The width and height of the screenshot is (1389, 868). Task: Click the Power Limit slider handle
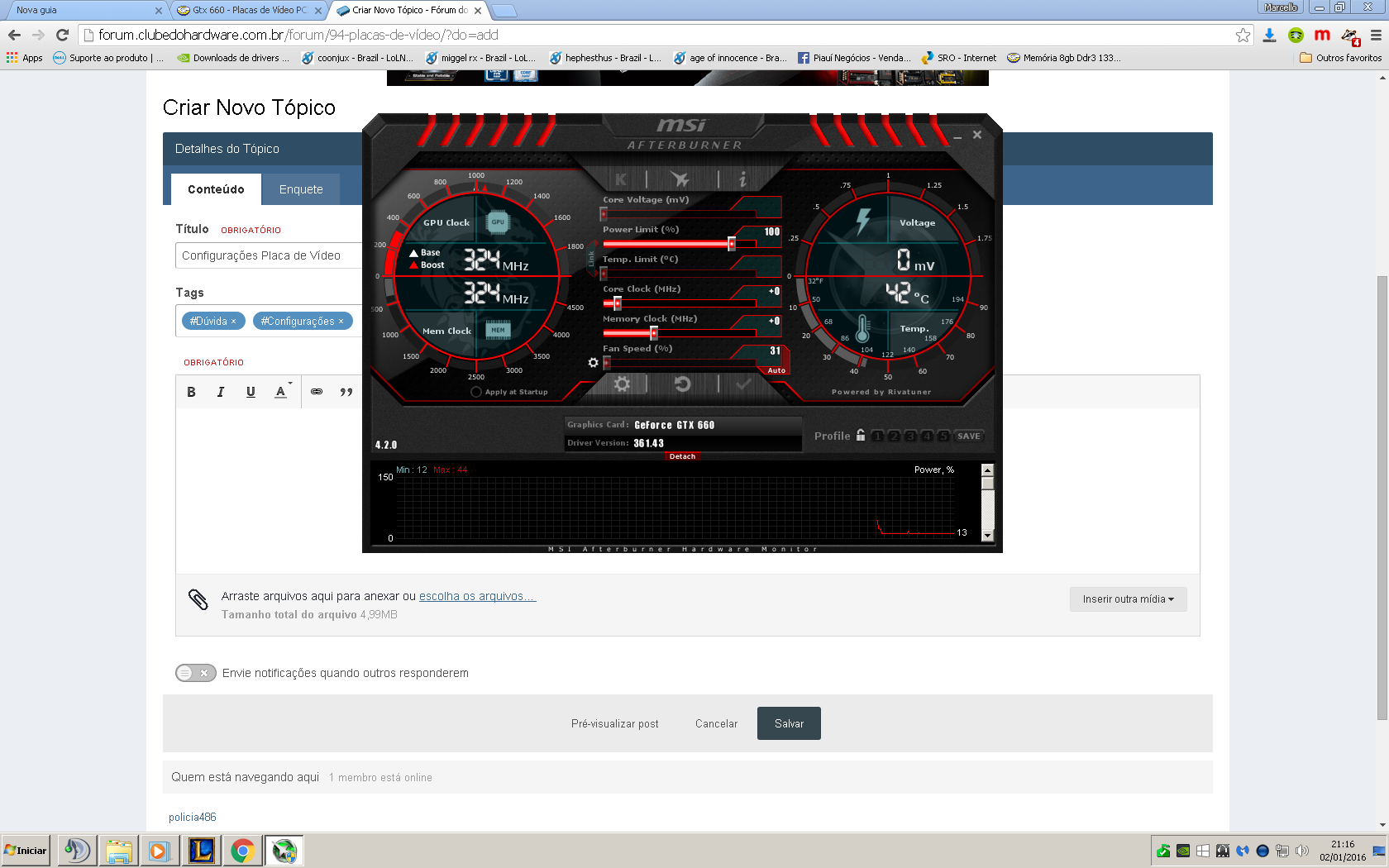tap(732, 243)
